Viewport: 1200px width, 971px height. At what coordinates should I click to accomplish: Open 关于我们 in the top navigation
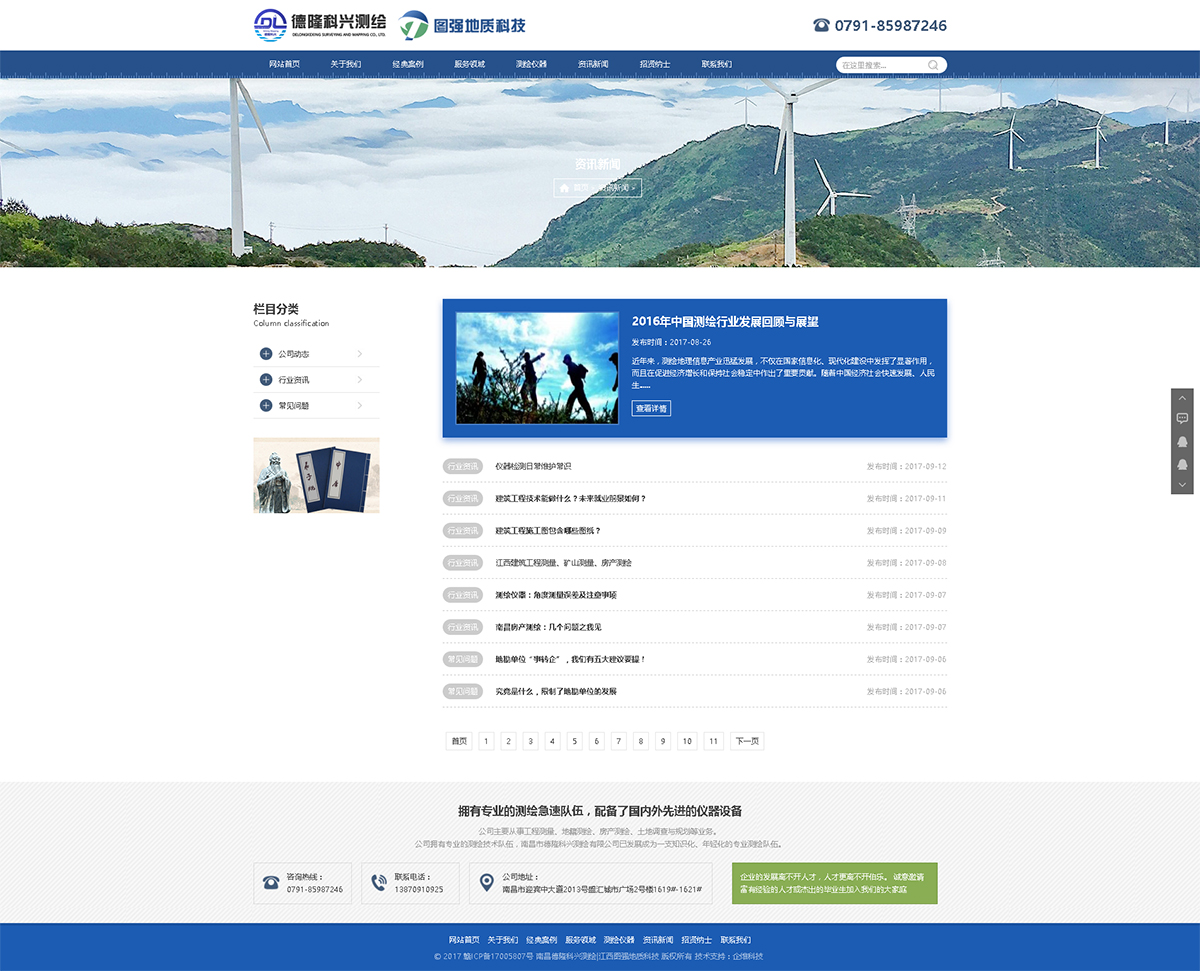point(346,65)
